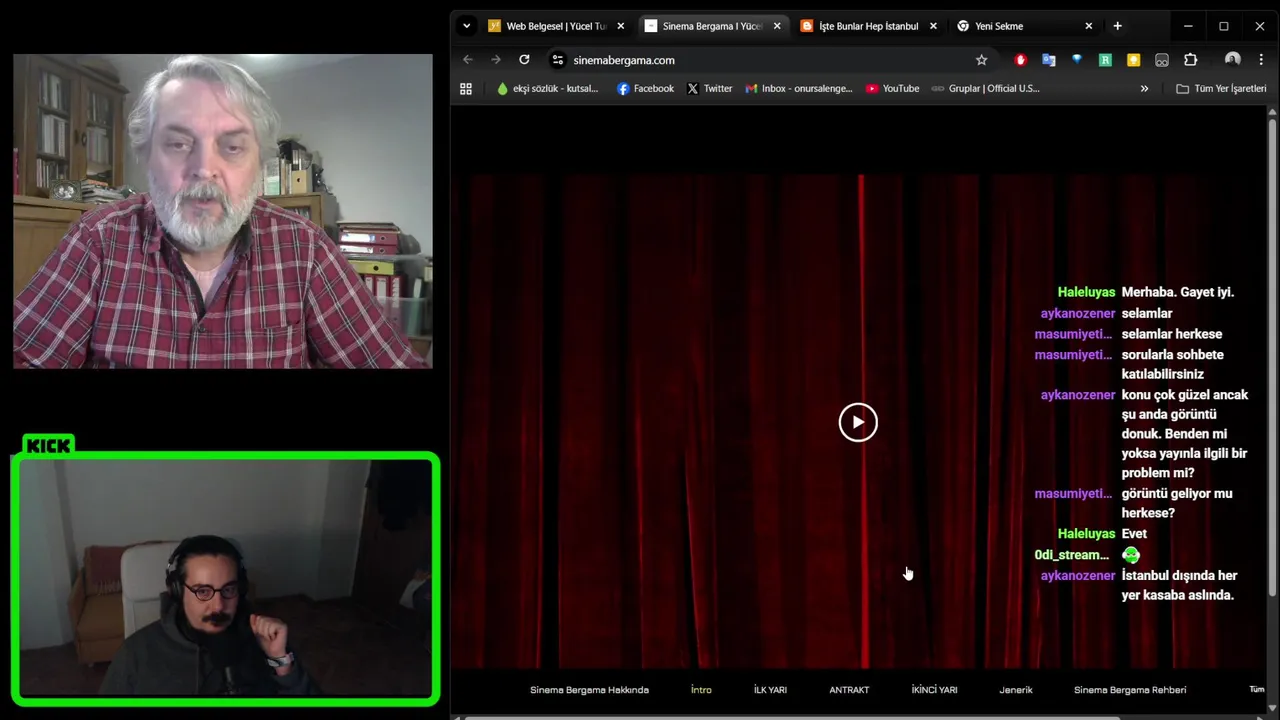Screen dimensions: 1280x720
Task: Close the Sinema Bergama tab
Action: [777, 26]
